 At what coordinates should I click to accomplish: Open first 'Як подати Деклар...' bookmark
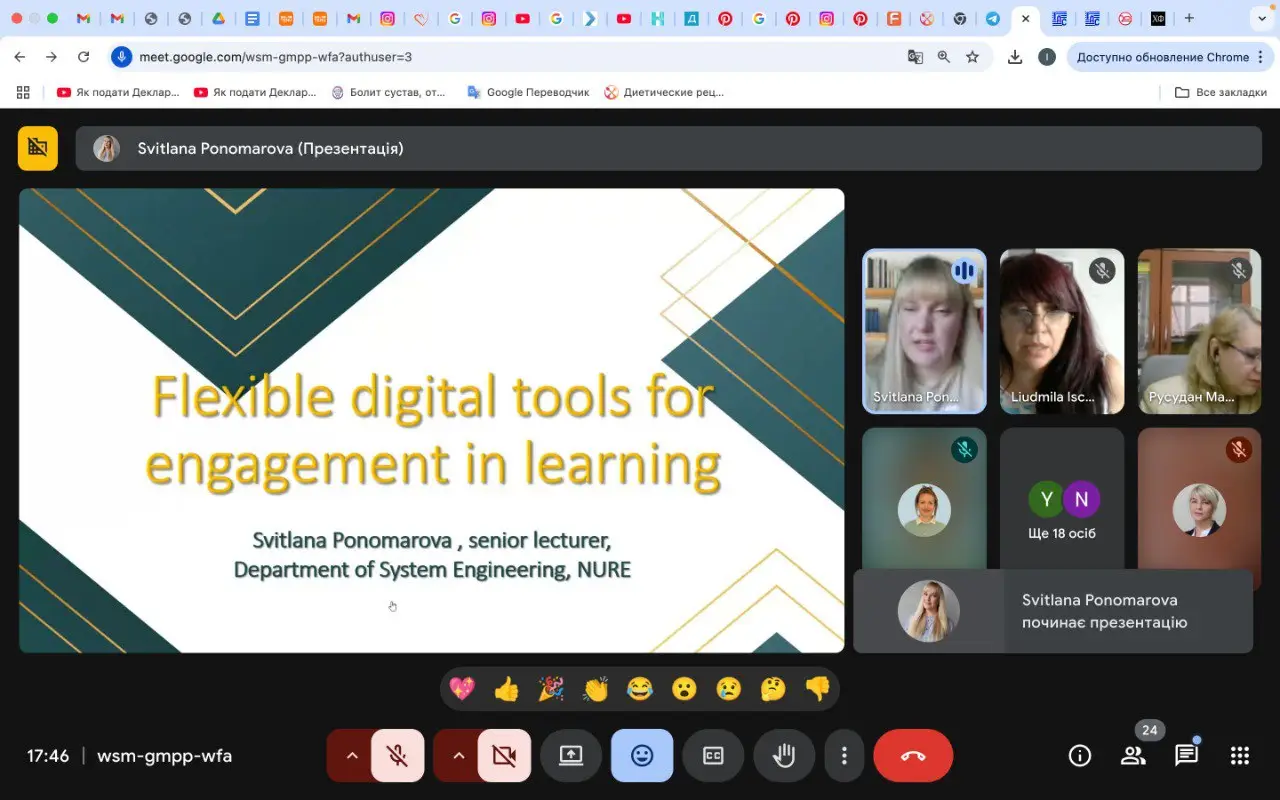pos(118,92)
